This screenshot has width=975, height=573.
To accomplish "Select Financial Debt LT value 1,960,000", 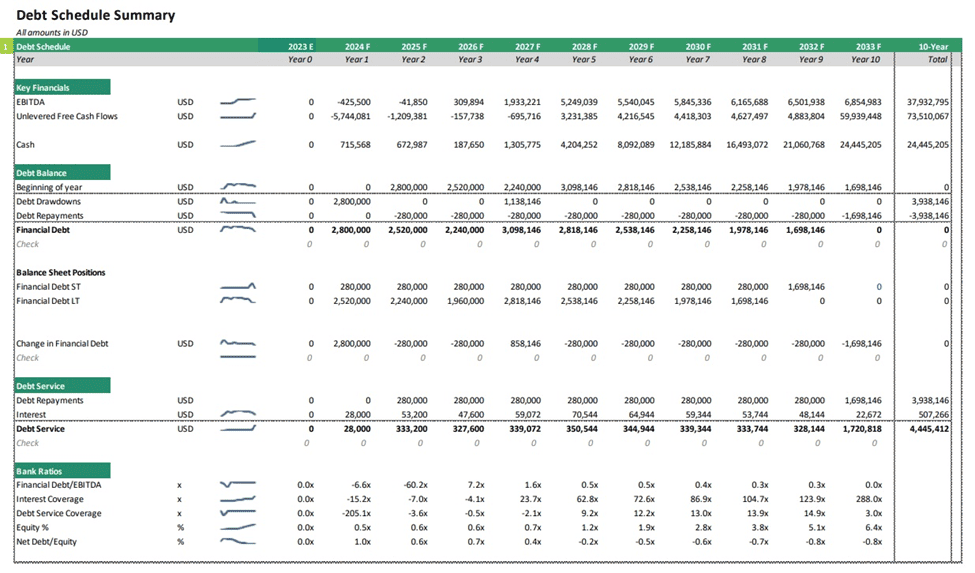I will tap(465, 301).
